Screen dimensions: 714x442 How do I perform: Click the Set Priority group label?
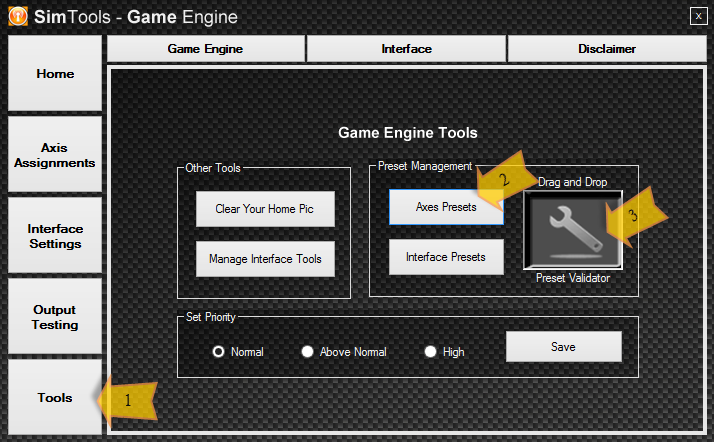coord(210,317)
